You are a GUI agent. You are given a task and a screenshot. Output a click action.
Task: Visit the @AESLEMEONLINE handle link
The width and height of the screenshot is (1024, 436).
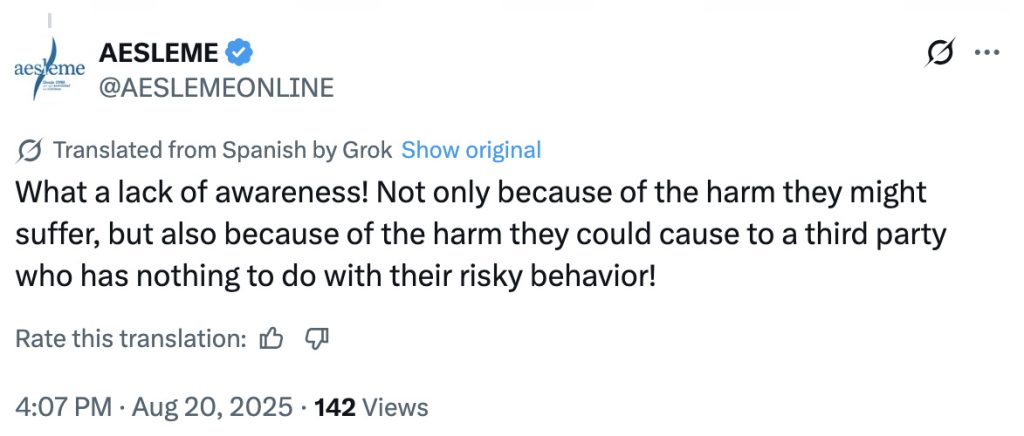pos(217,88)
